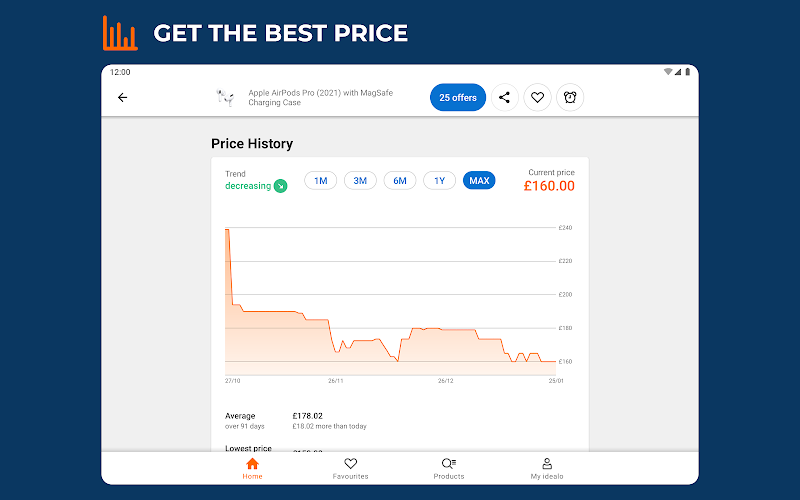Click the current price £160.00

549,185
